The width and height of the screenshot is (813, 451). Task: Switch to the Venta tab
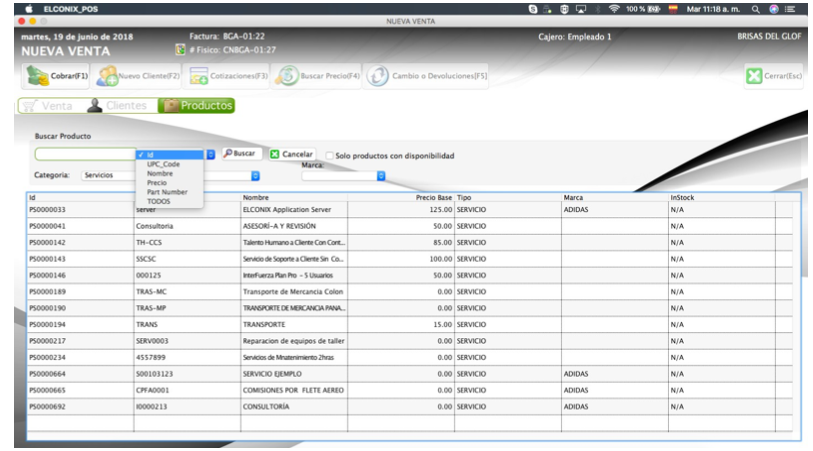[48, 106]
